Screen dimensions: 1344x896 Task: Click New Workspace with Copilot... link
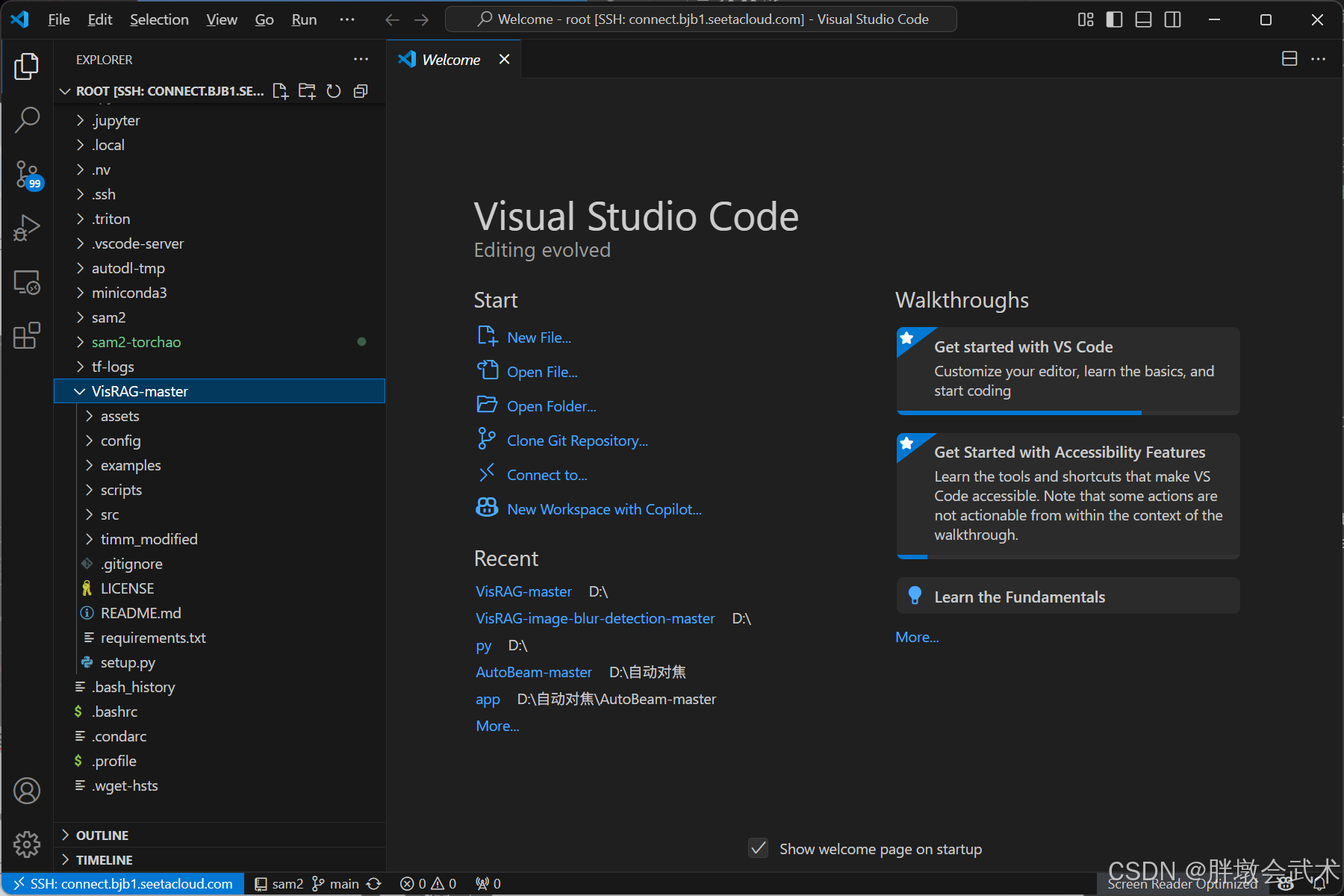pyautogui.click(x=604, y=509)
